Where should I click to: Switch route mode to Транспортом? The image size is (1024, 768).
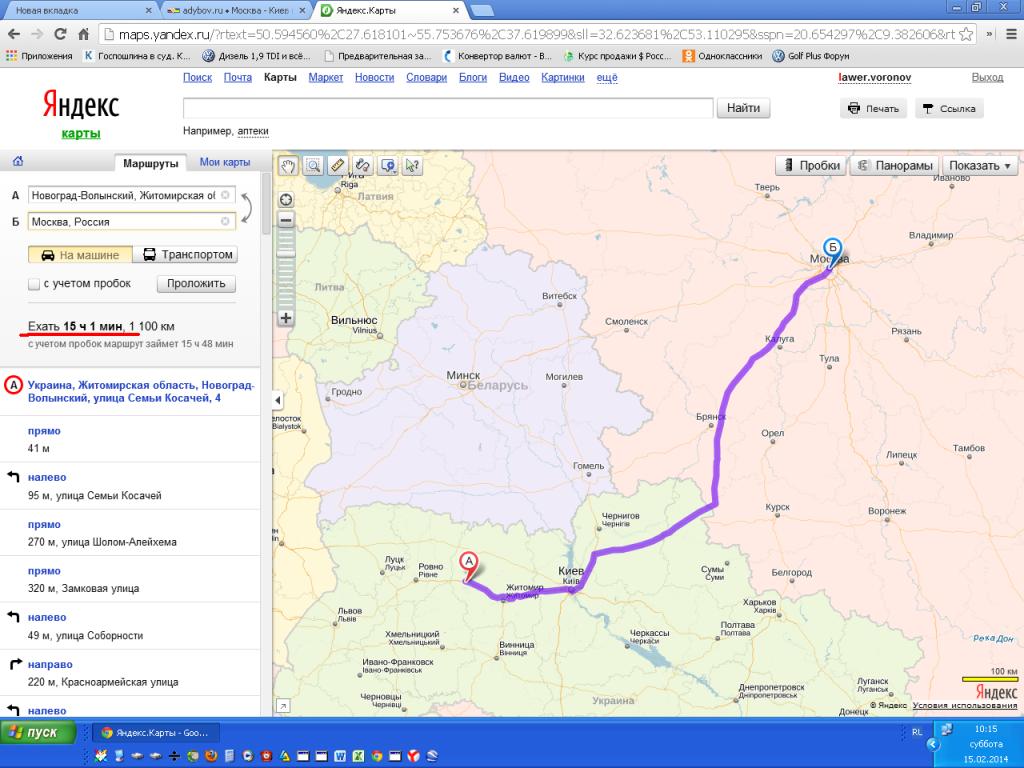[x=186, y=255]
